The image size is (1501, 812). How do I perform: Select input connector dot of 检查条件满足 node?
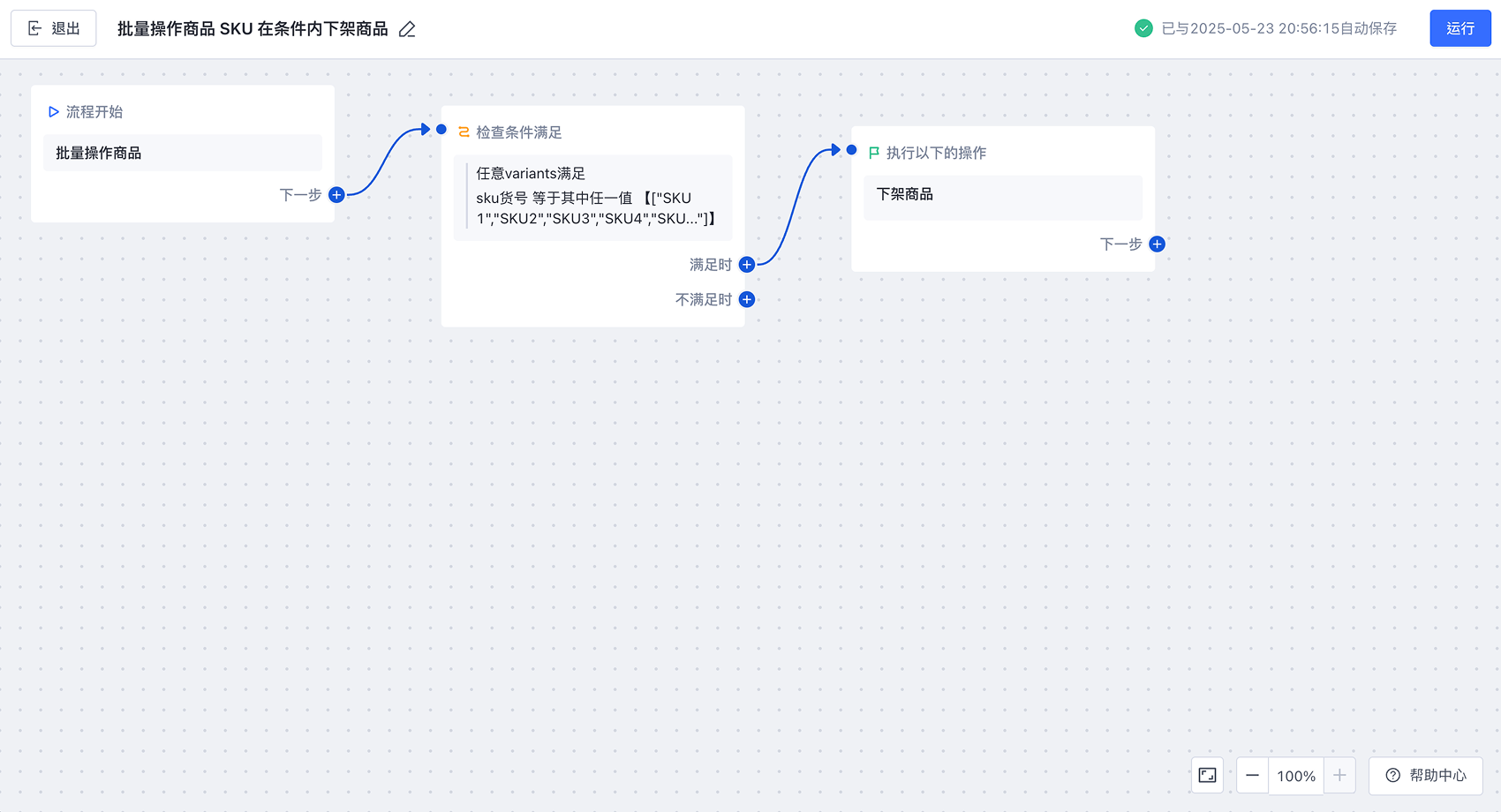[x=441, y=130]
